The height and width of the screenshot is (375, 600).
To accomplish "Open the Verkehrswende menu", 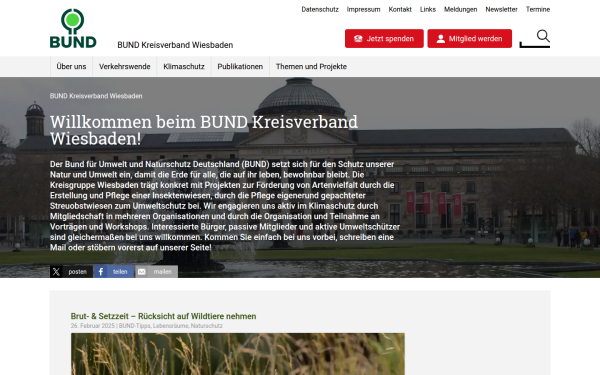I will pos(125,67).
